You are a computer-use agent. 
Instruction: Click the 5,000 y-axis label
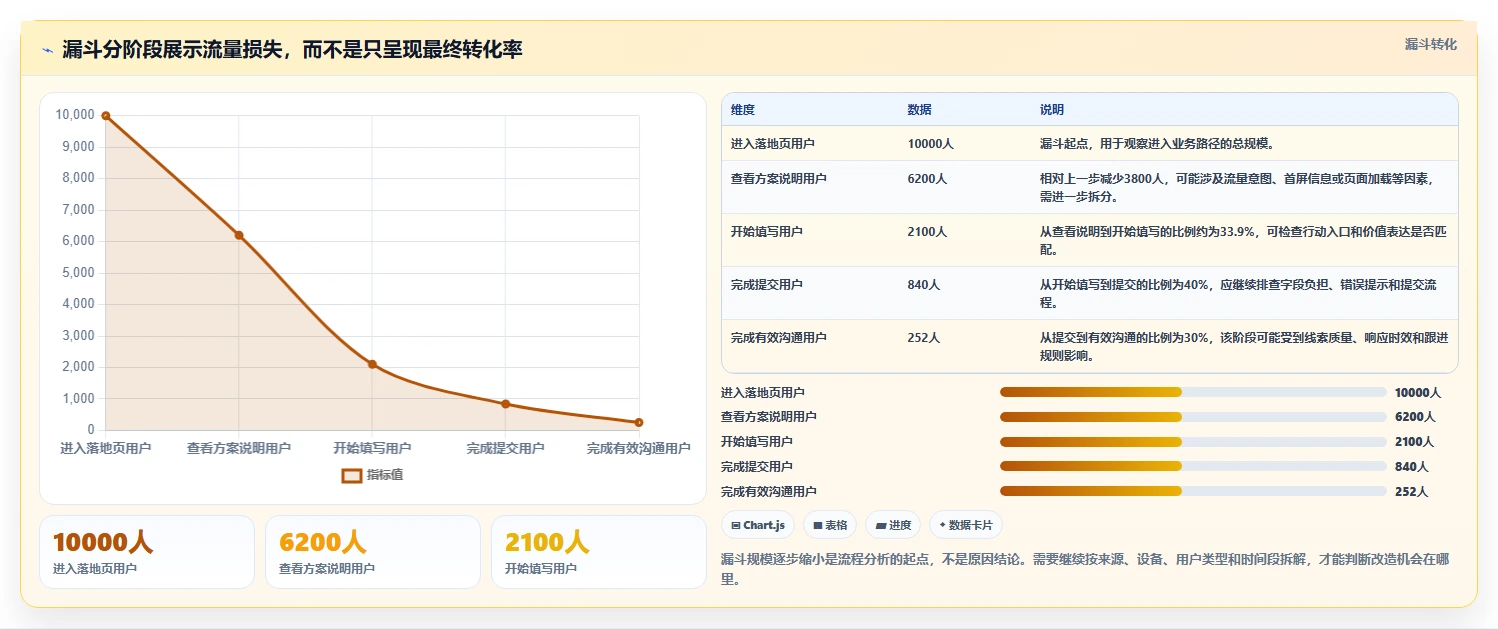[x=78, y=273]
